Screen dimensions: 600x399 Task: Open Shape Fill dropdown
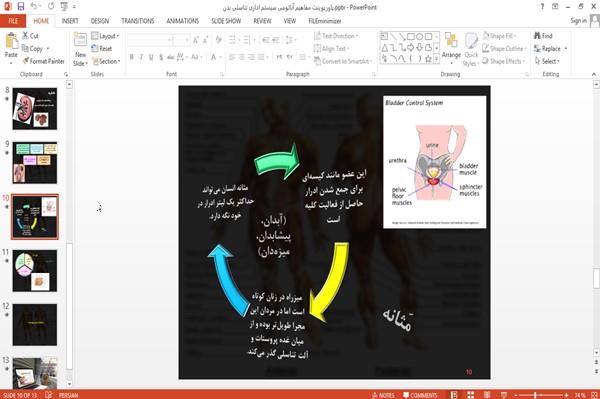click(x=499, y=36)
